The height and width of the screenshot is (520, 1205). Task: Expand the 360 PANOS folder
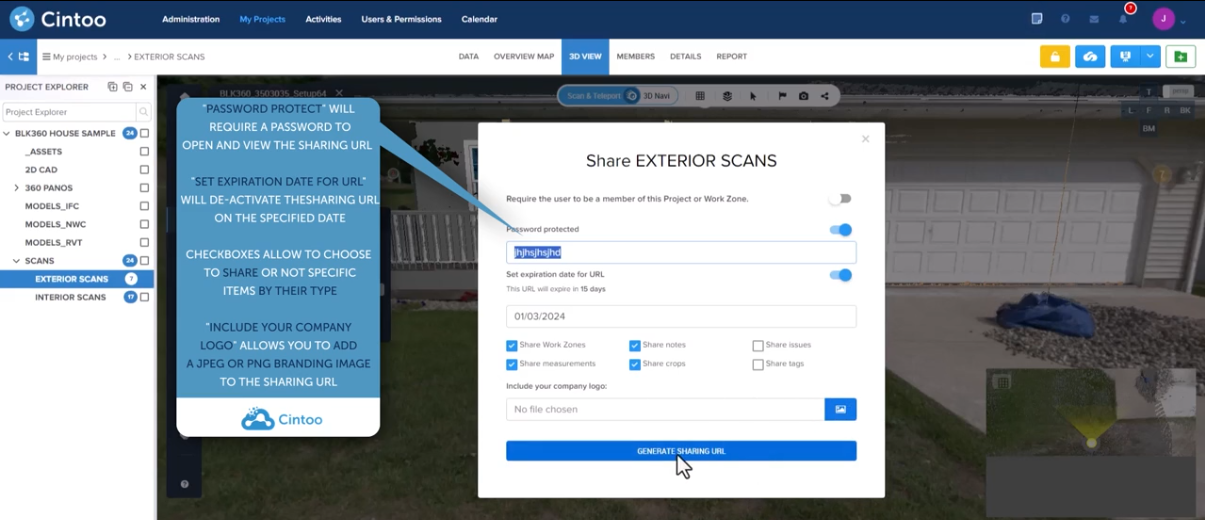point(17,188)
